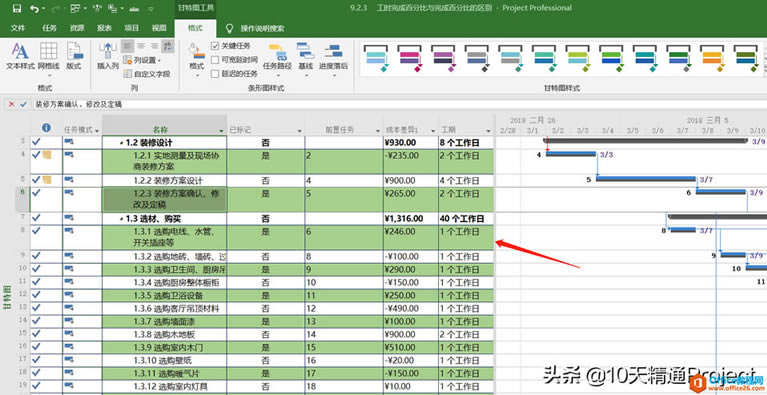Click the 操作说明搜索 tell-me search box

262,28
